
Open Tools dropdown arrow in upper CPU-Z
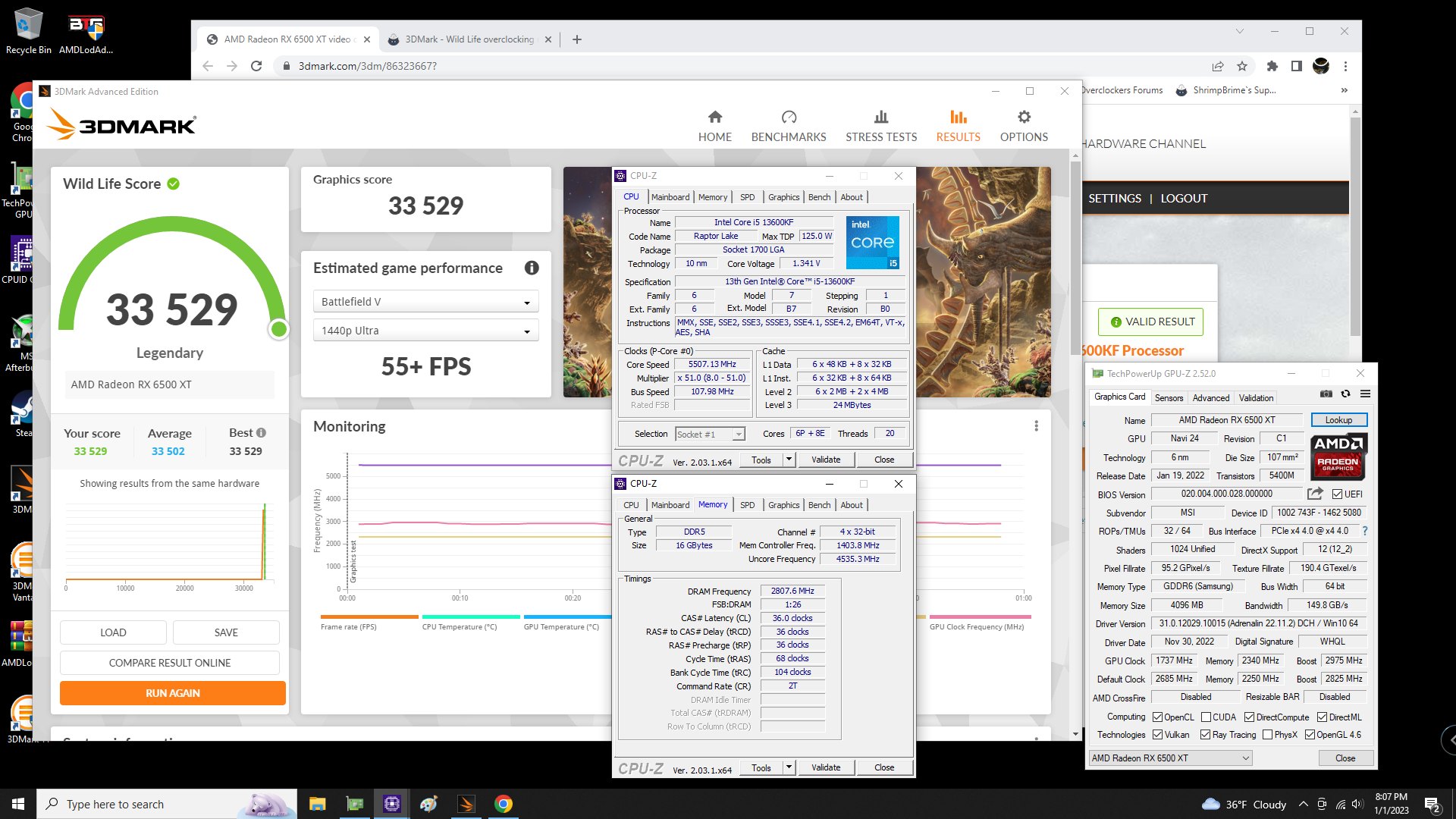click(x=789, y=459)
